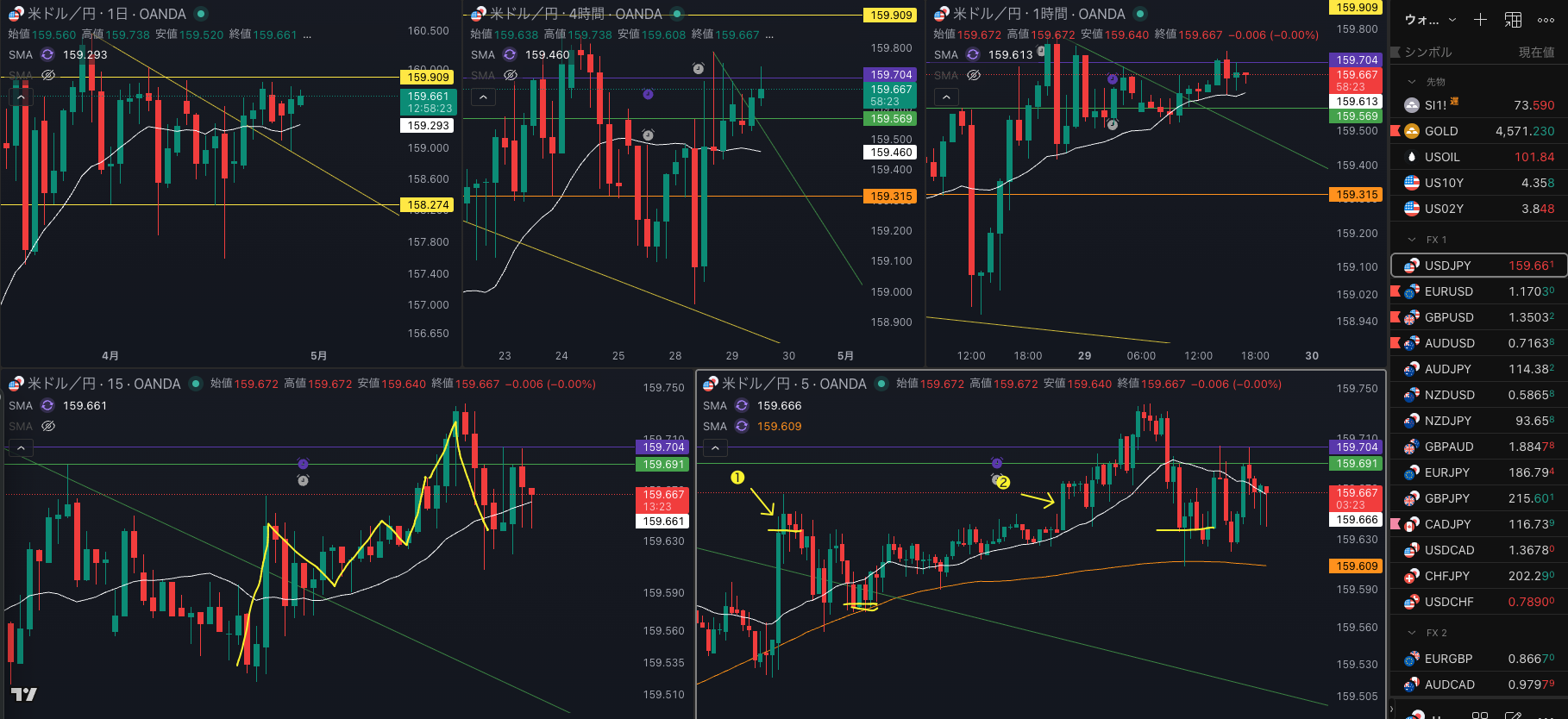Open the watchlist three-dots settings menu
Viewport: 1568px width, 719px height.
(1546, 20)
